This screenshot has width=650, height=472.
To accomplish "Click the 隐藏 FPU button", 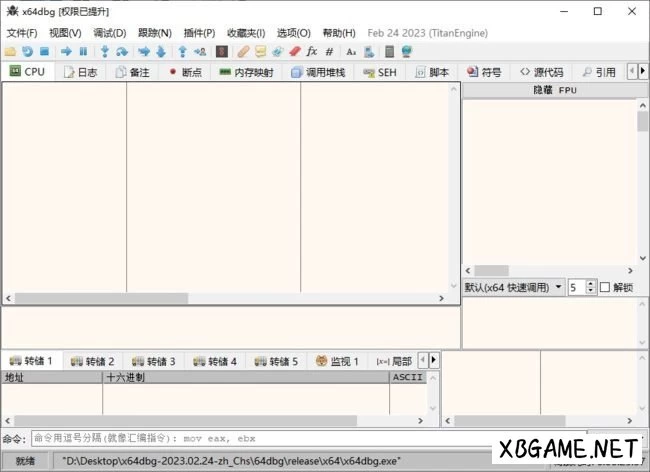I will 555,90.
